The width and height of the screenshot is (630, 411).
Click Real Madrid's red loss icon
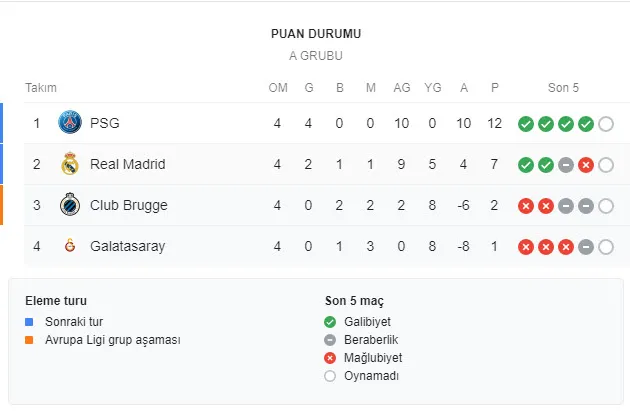click(585, 165)
